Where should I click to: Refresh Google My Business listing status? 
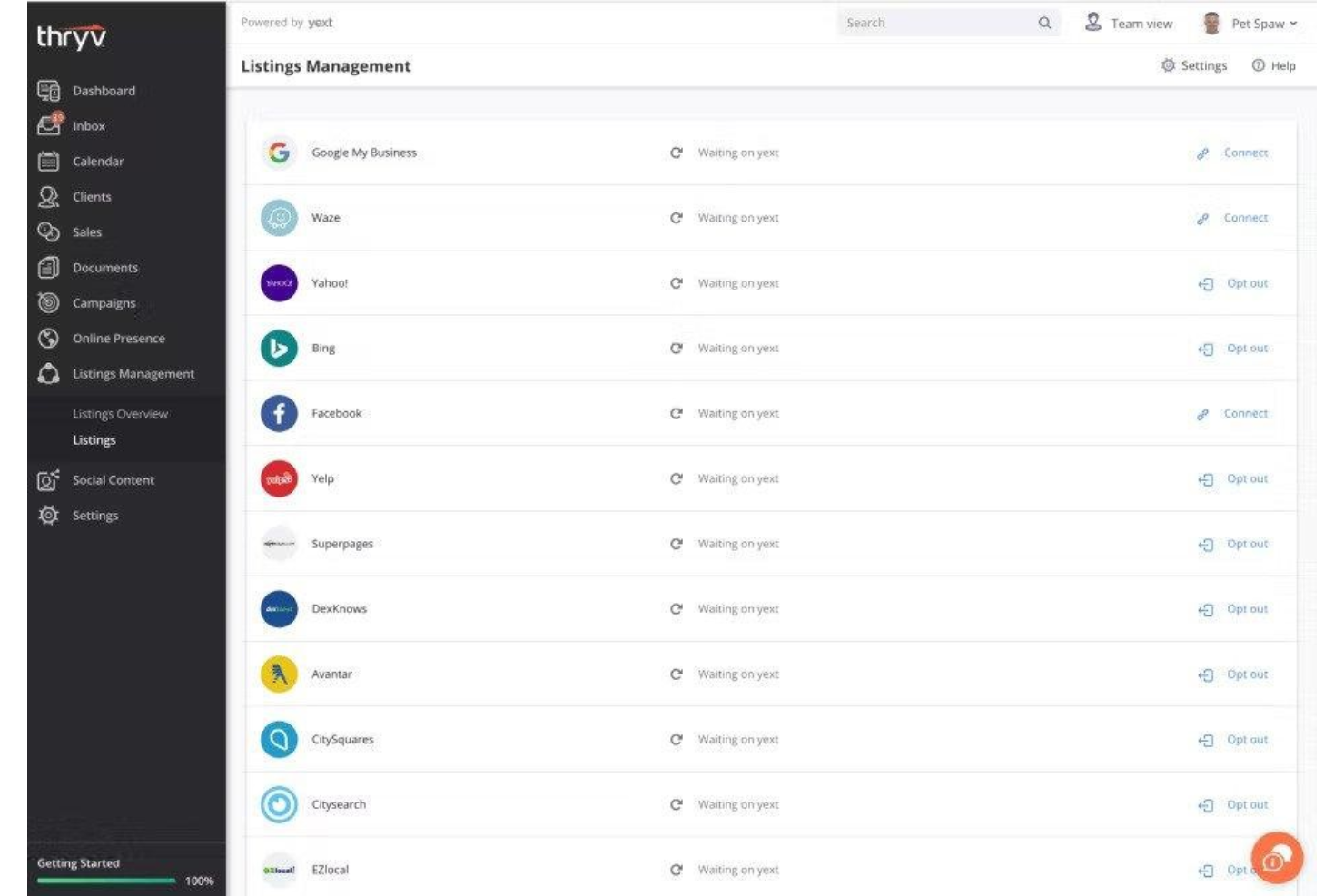pos(676,153)
